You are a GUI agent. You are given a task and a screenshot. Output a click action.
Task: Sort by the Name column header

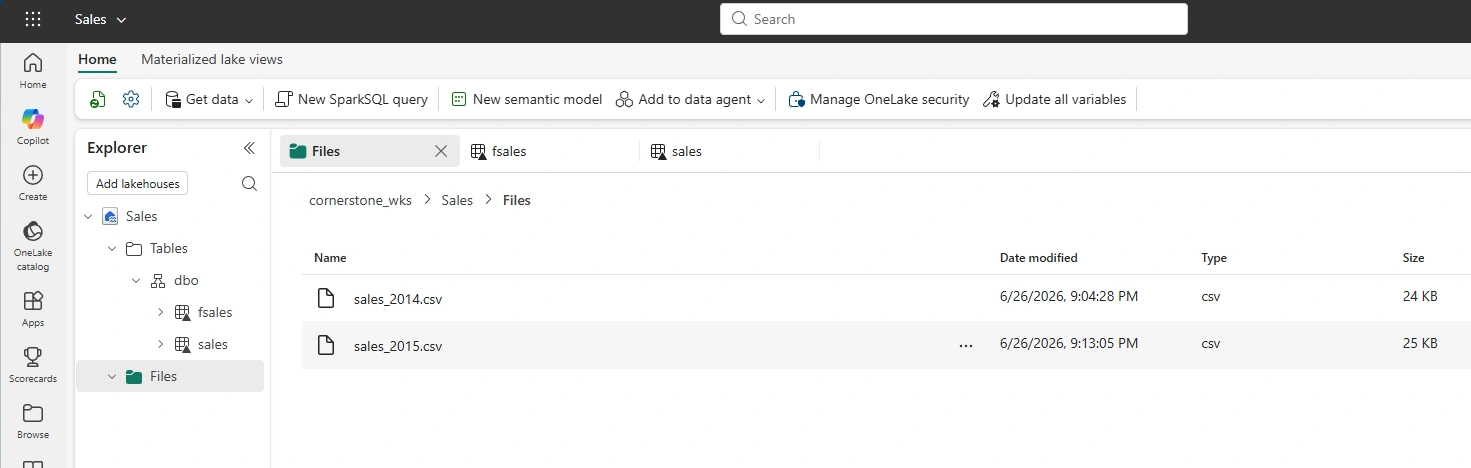(330, 258)
